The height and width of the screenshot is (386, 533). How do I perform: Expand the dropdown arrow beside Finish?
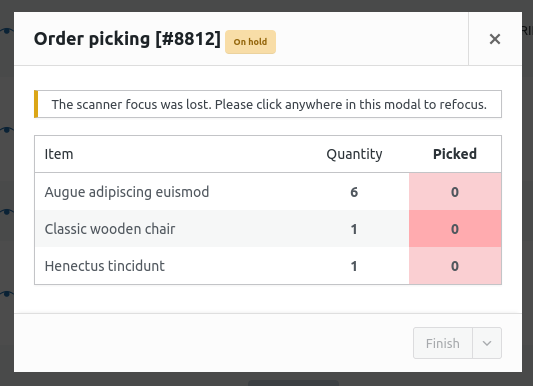coord(487,343)
